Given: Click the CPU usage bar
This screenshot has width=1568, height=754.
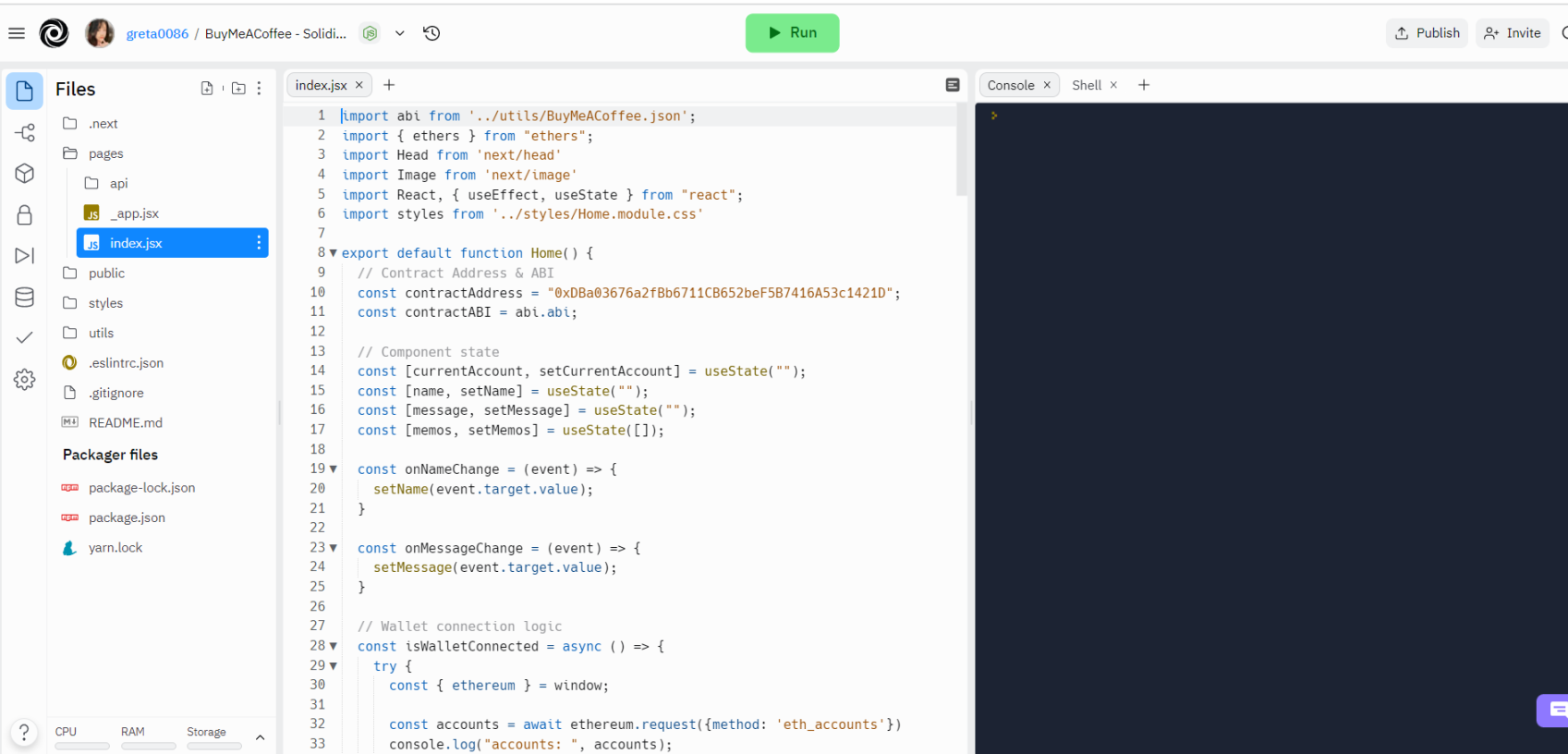Looking at the screenshot, I should coord(81,746).
